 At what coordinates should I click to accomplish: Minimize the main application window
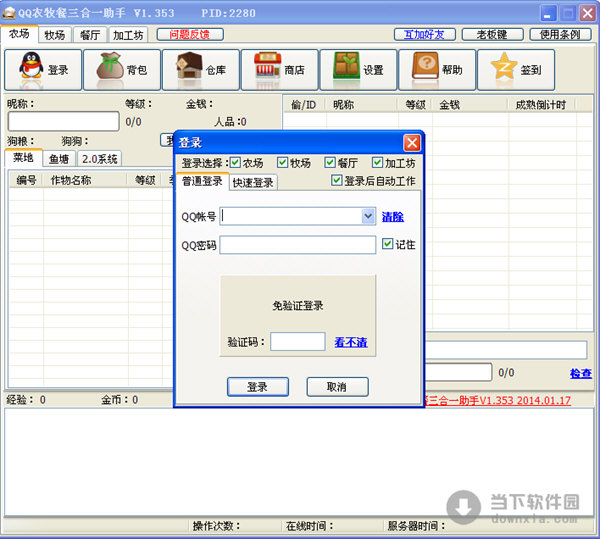tap(548, 13)
